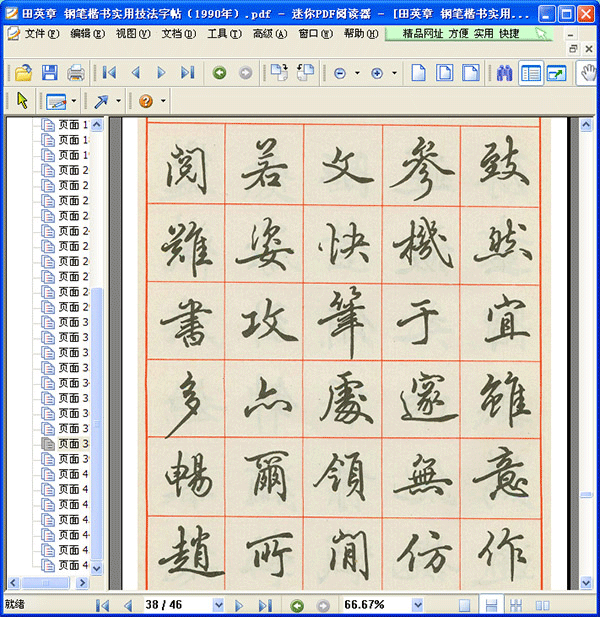This screenshot has width=600, height=617.
Task: Open the page number dropdown in status bar
Action: [x=218, y=605]
